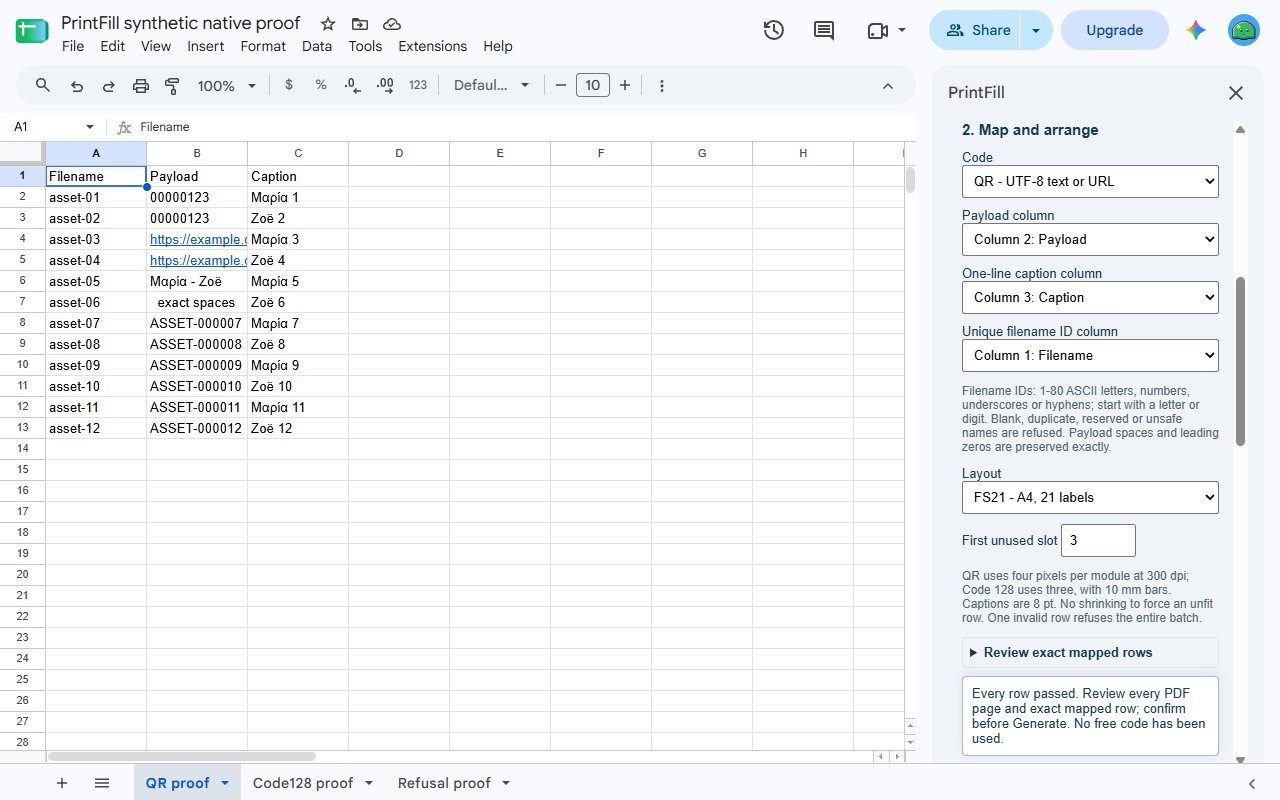The height and width of the screenshot is (800, 1280).
Task: Open the 123 more formats menu
Action: (418, 85)
